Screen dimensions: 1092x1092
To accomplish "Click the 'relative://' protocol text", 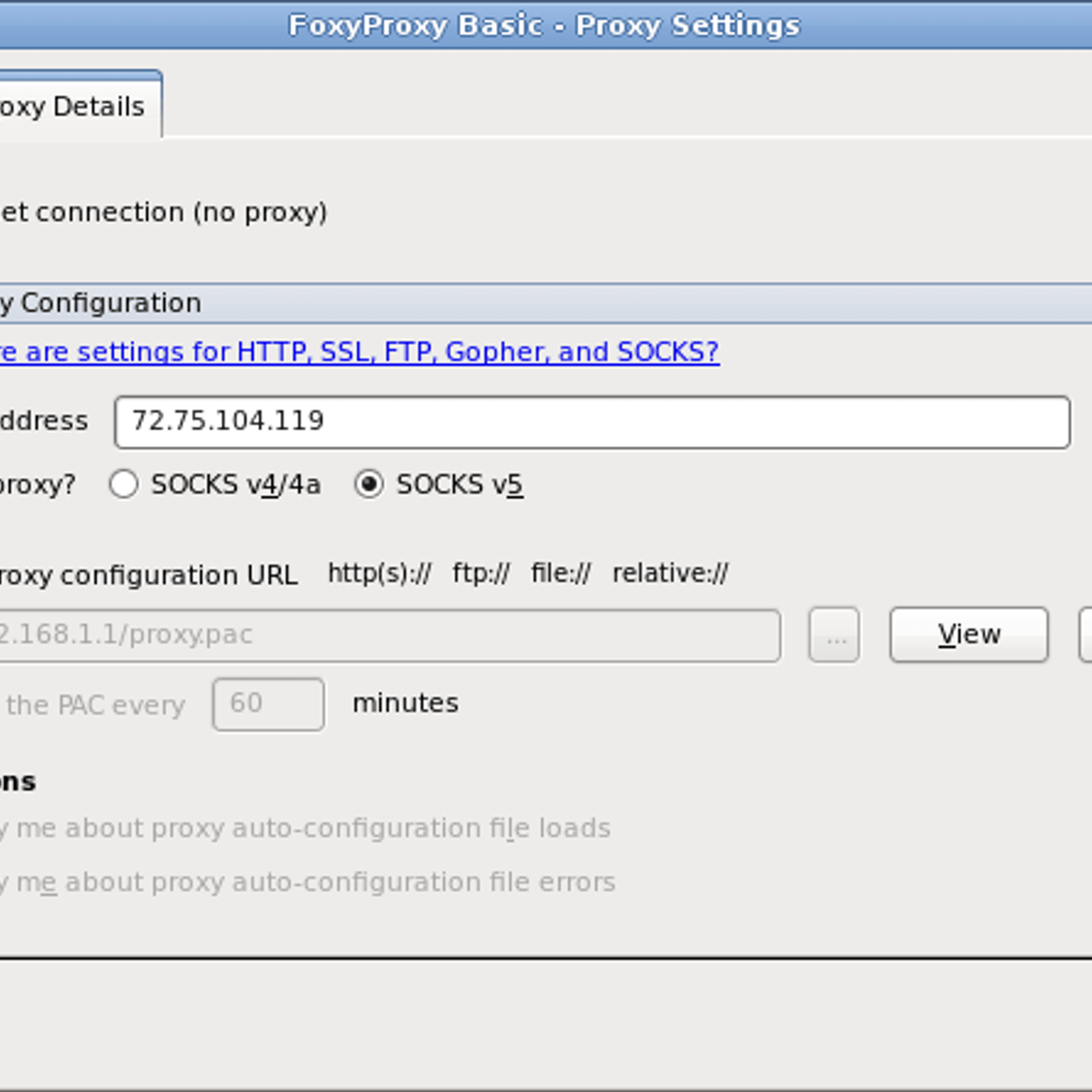I will click(x=670, y=574).
